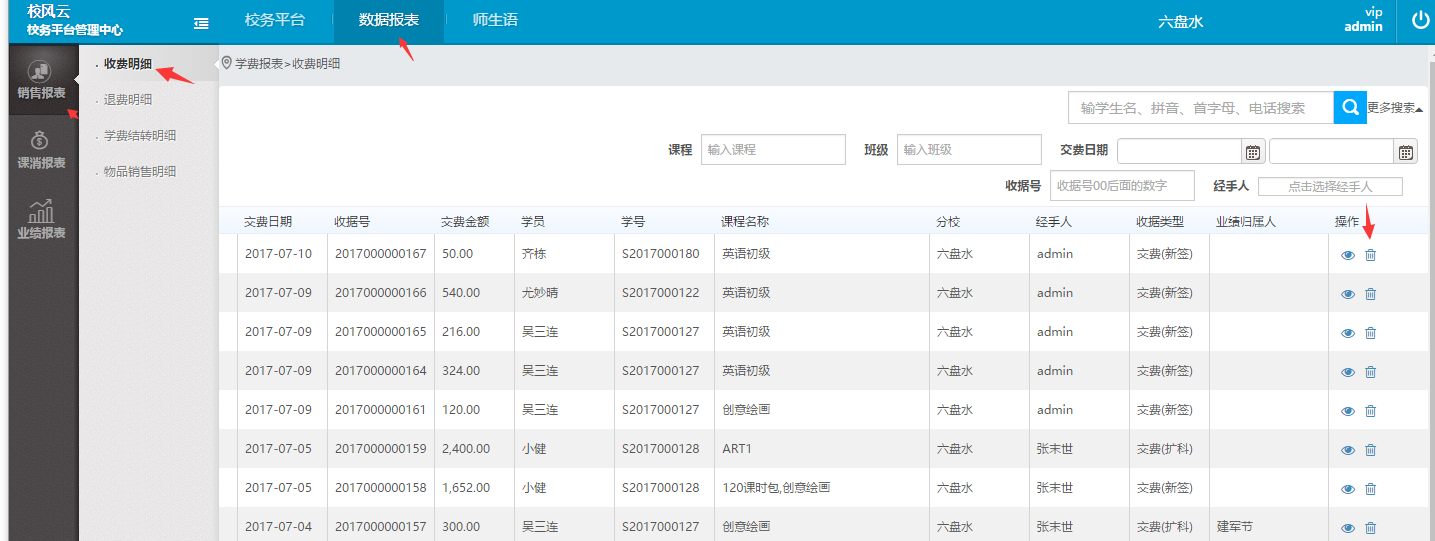Focus the 收据号 receipt number input
Screen dimensions: 1435x541
coord(1122,185)
